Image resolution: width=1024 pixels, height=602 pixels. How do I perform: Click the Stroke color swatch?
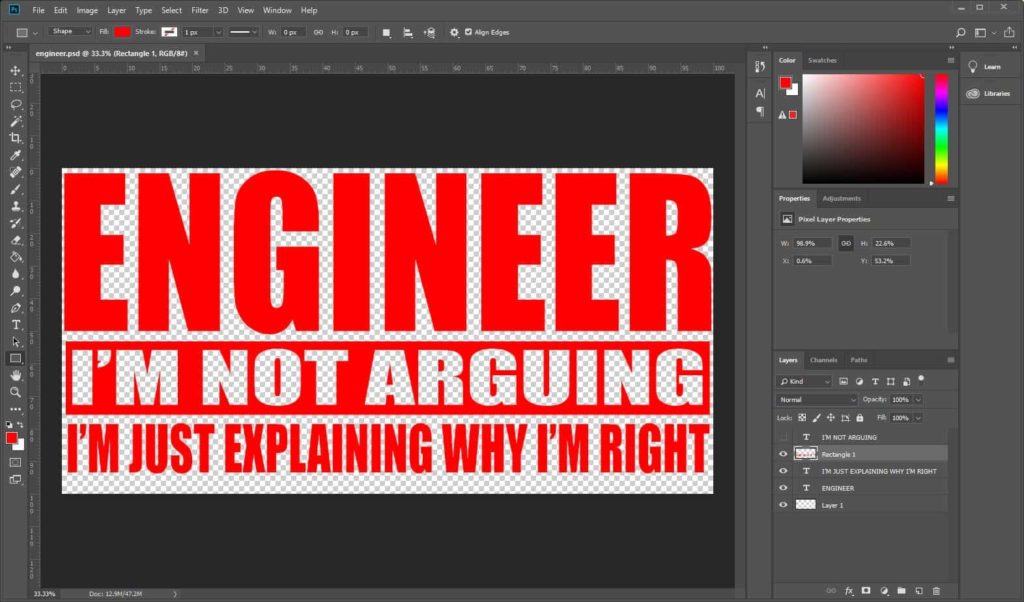[x=169, y=32]
